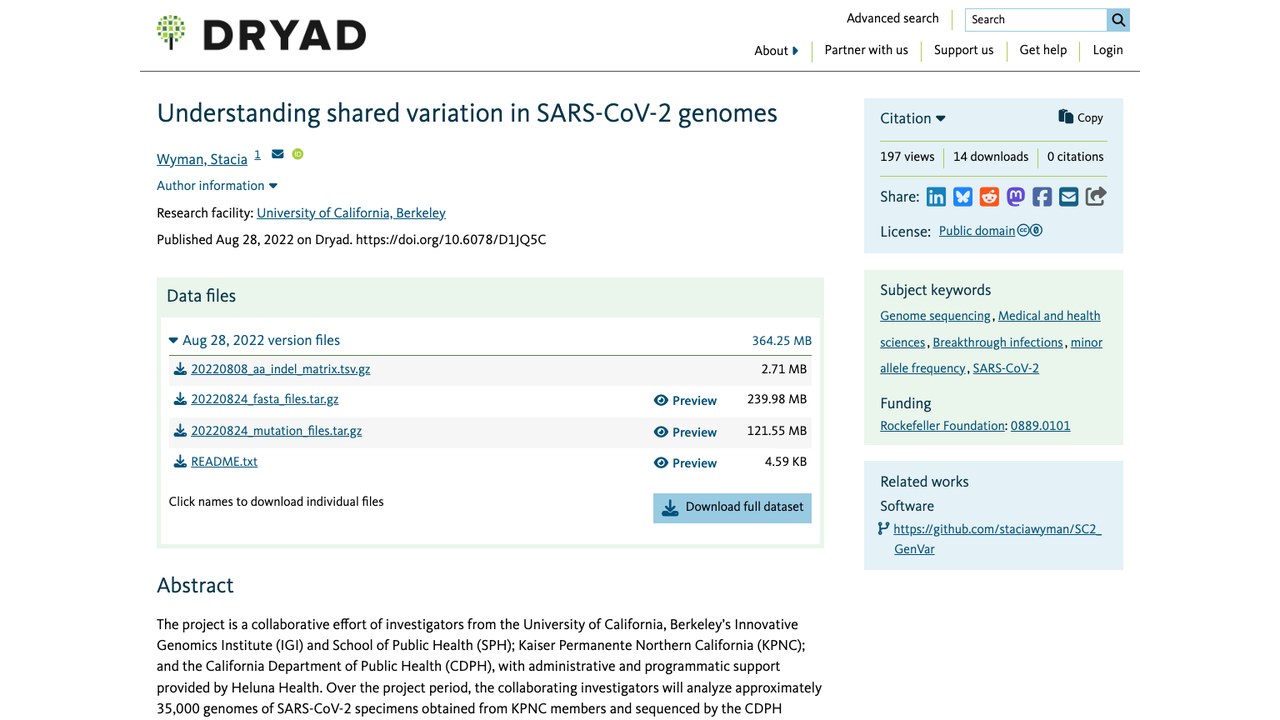The height and width of the screenshot is (720, 1280).
Task: Click the search magnifier button
Action: click(1118, 19)
